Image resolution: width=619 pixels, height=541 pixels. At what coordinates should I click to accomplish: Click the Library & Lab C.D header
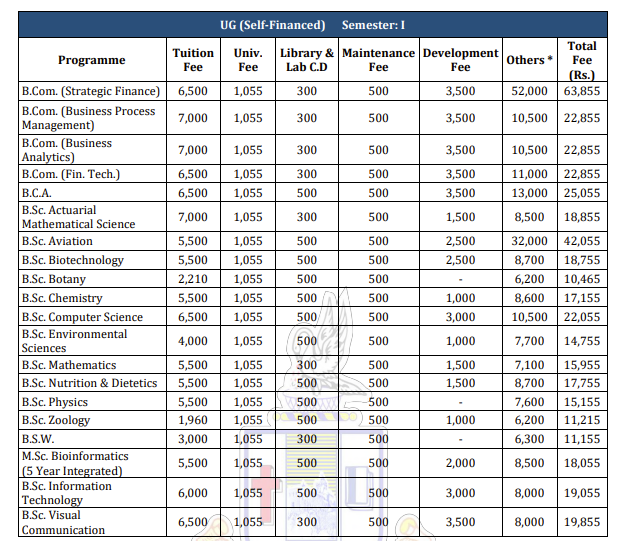[x=307, y=60]
